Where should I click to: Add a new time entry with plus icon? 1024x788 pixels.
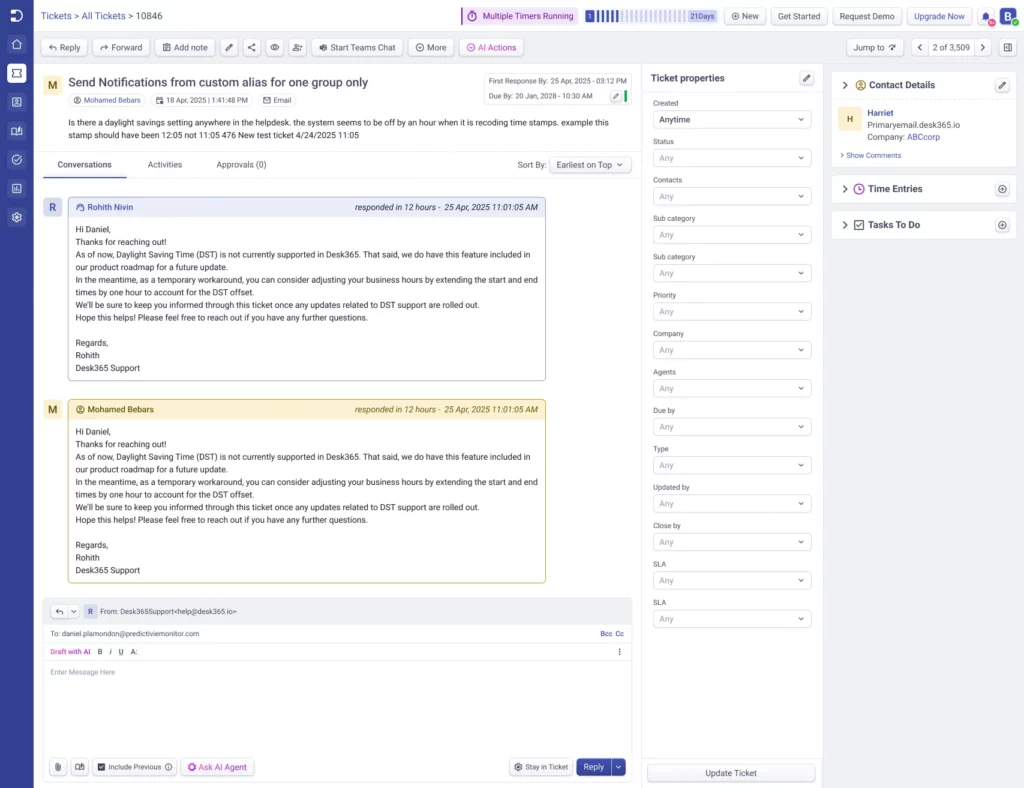(1002, 189)
